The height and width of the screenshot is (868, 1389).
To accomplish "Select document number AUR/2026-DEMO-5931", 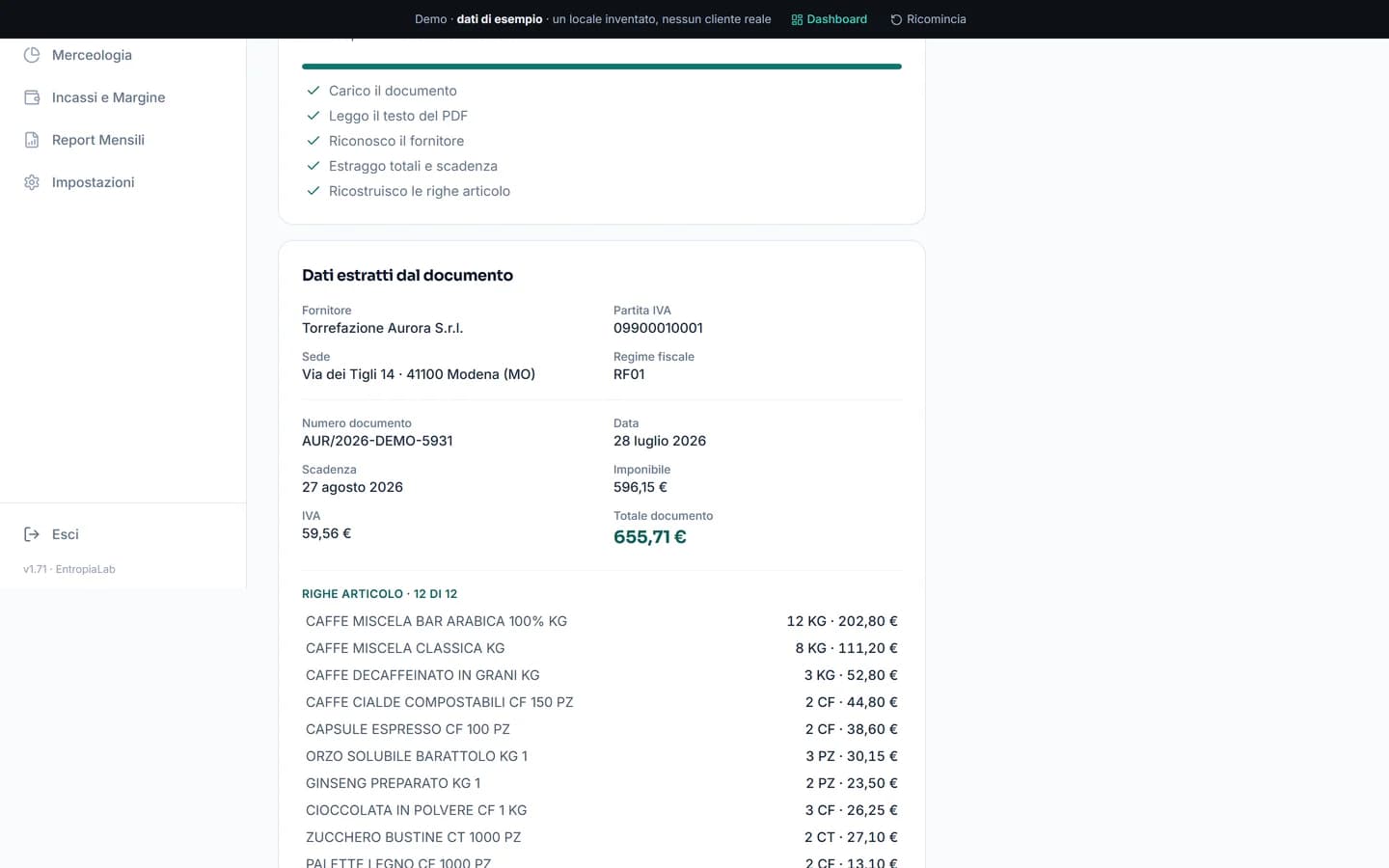I will click(x=377, y=441).
